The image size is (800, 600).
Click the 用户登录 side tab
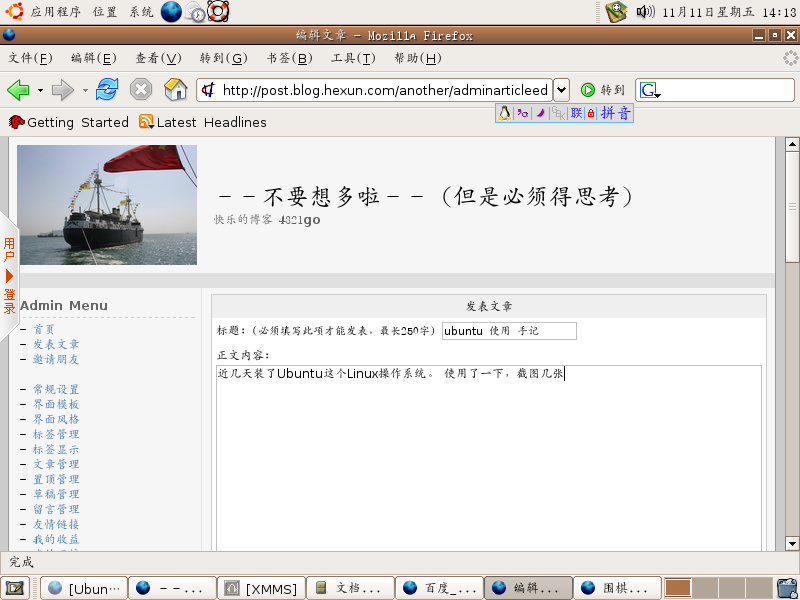pos(9,276)
